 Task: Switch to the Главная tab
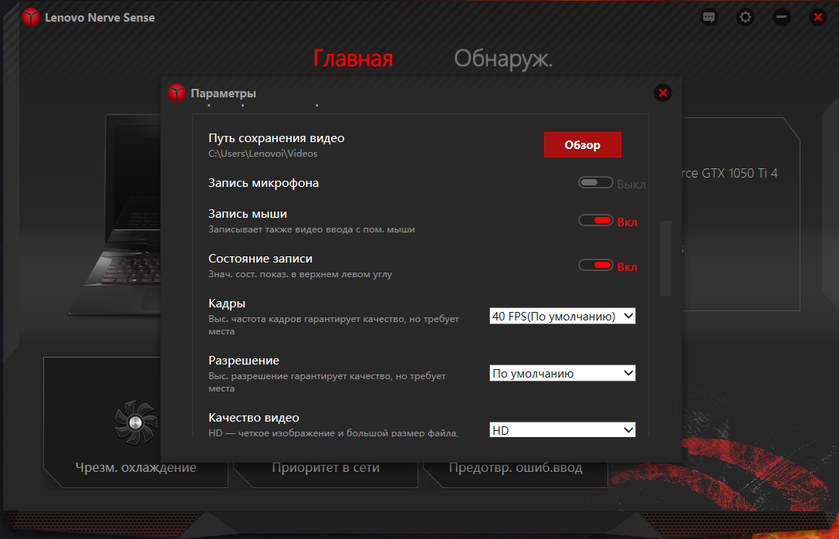tap(353, 59)
